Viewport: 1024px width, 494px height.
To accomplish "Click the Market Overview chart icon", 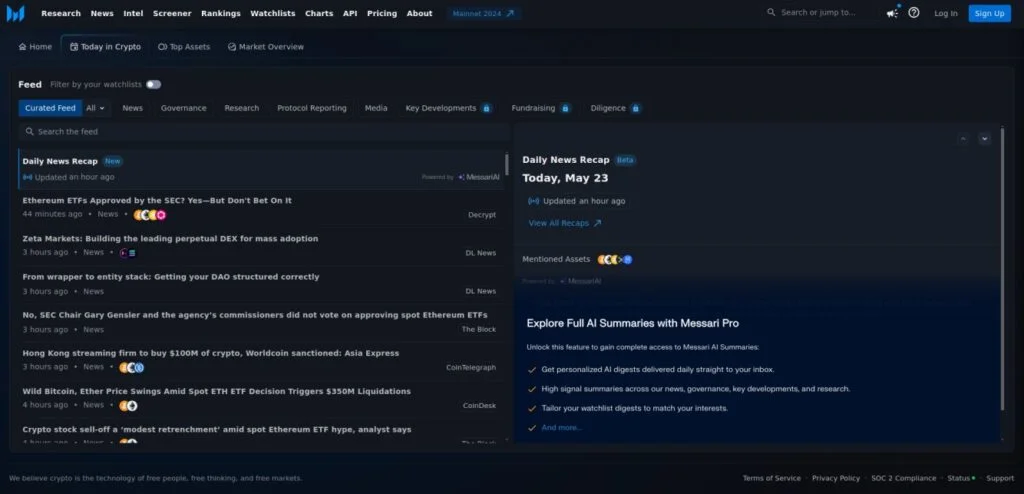I will [x=232, y=47].
